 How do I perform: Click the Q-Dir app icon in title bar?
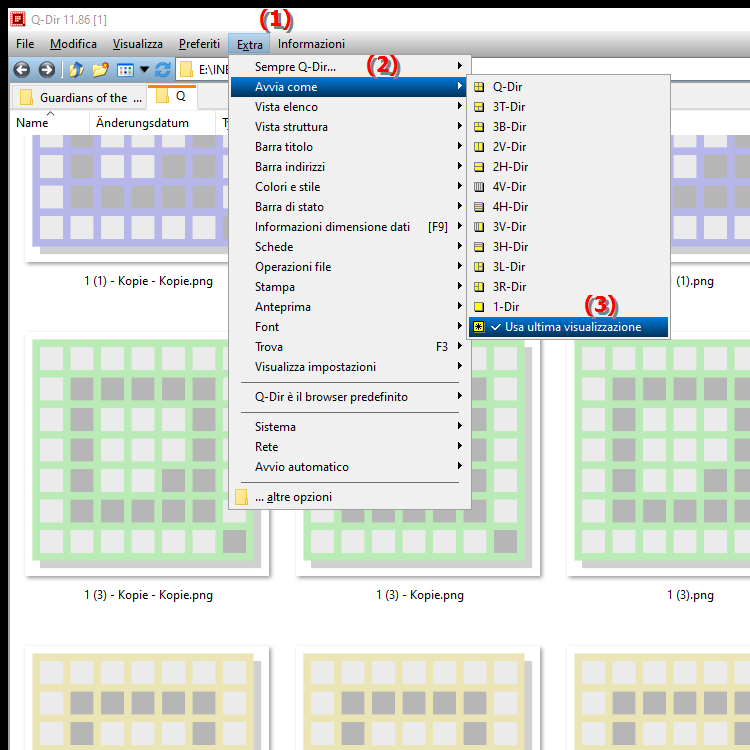(18, 19)
